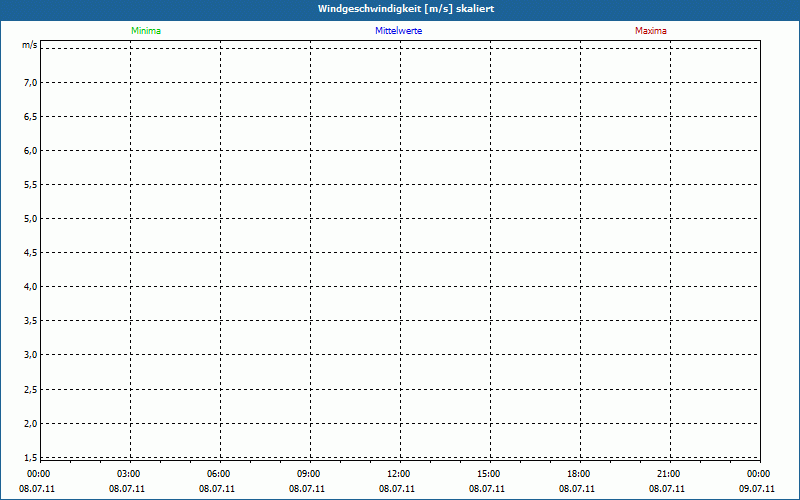Click the 08.07.11 date under 21:00
This screenshot has width=800, height=500.
click(667, 489)
